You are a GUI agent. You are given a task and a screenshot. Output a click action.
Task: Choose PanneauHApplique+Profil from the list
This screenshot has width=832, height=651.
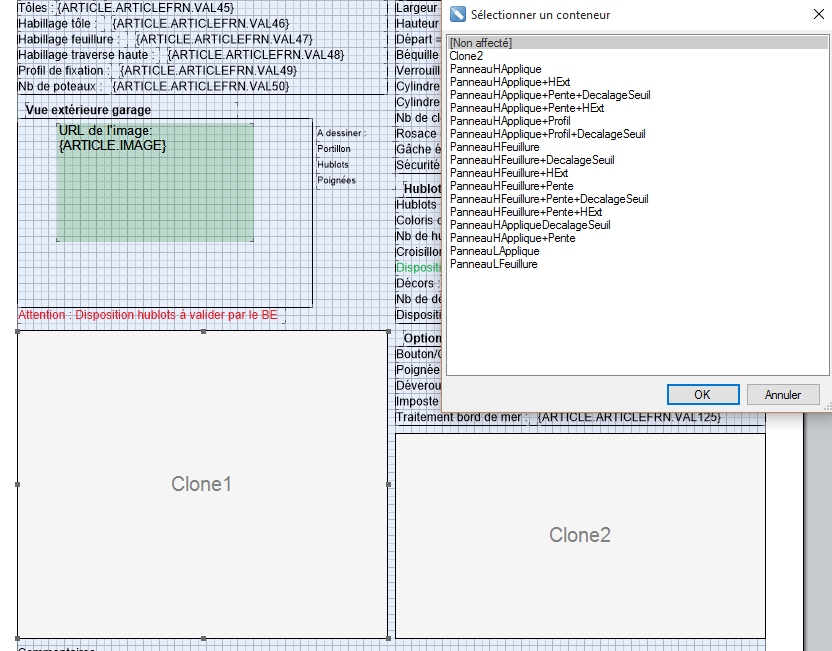pyautogui.click(x=510, y=121)
